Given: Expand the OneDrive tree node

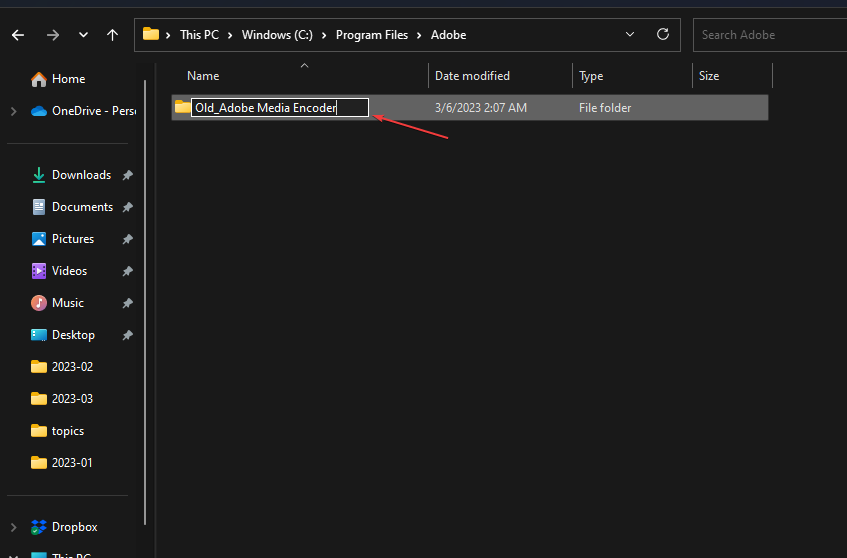Looking at the screenshot, I should pos(14,111).
